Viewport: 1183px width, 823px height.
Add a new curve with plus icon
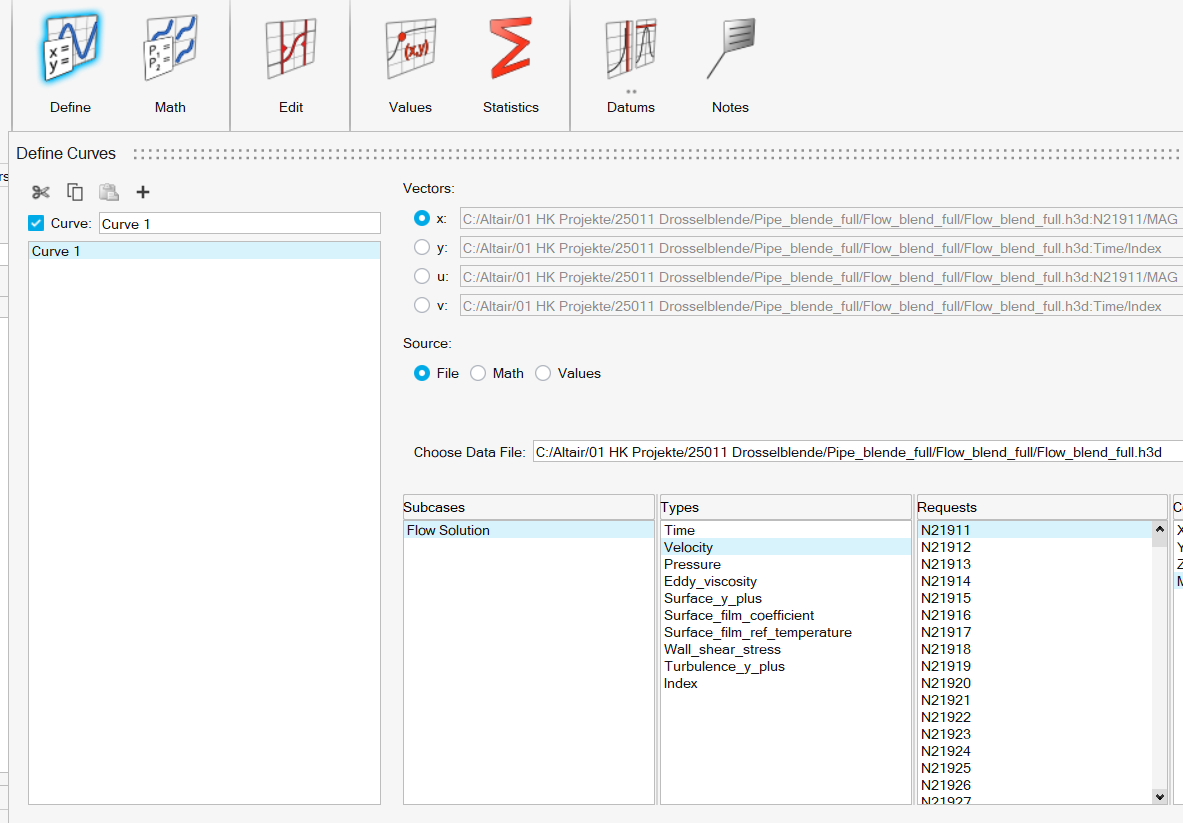click(x=143, y=192)
